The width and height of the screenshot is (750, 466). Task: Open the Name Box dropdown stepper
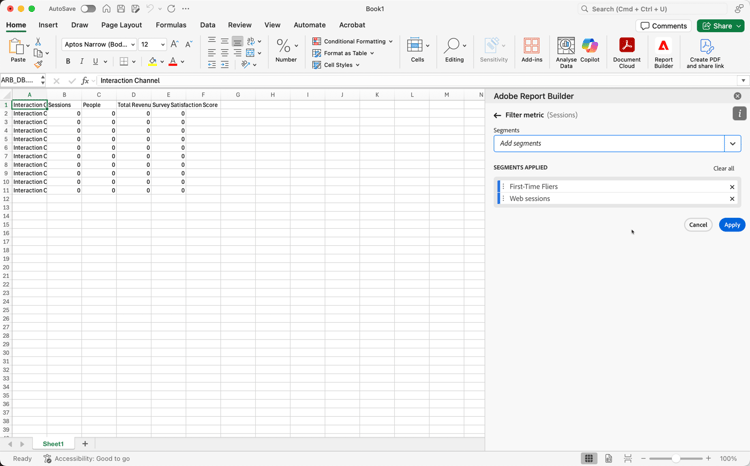[x=43, y=80]
